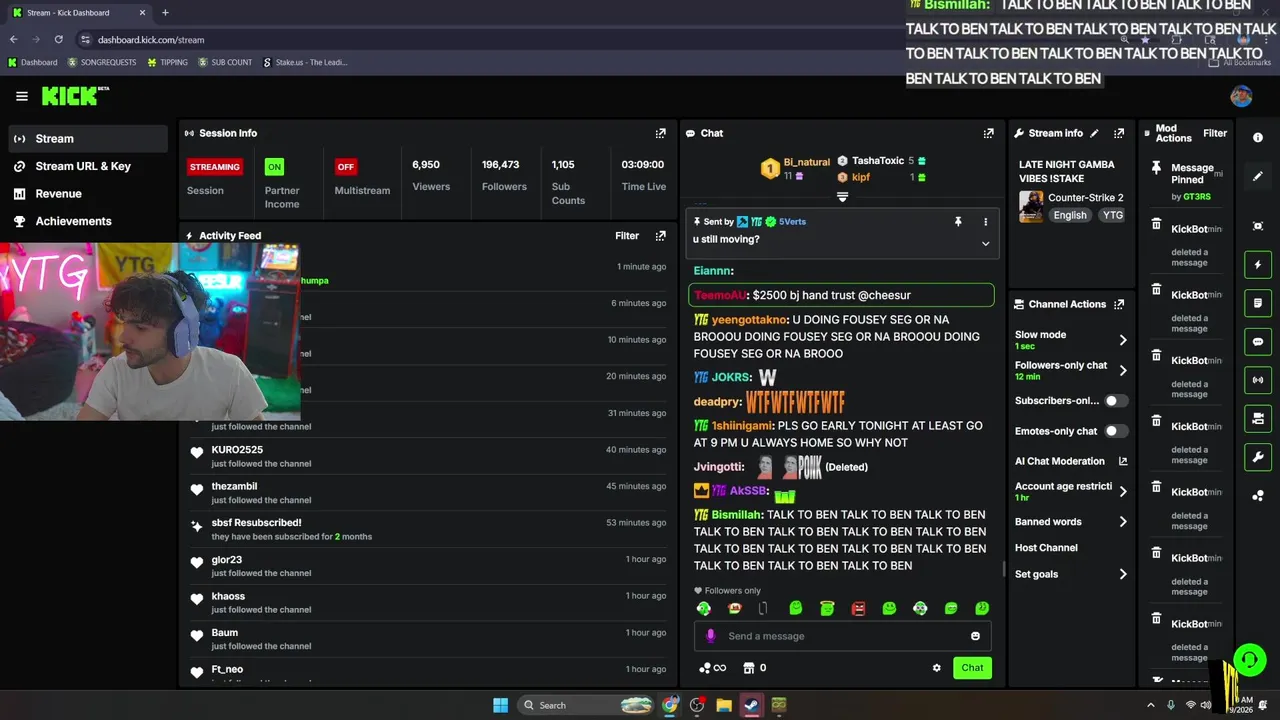Screen dimensions: 1280x720
Task: Click the green Chat send button
Action: (972, 668)
